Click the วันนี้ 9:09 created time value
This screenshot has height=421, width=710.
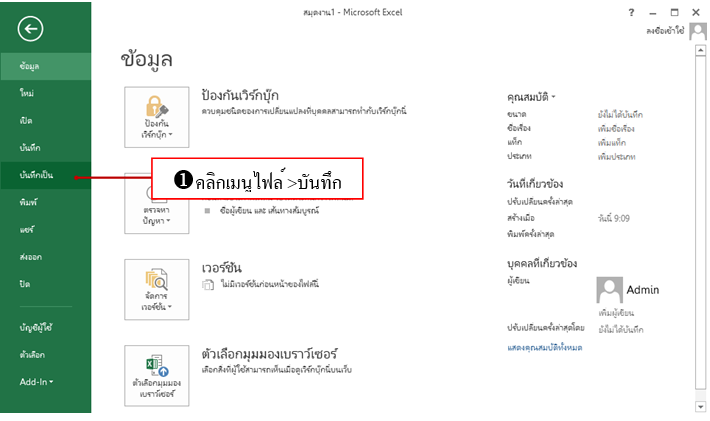(x=614, y=219)
